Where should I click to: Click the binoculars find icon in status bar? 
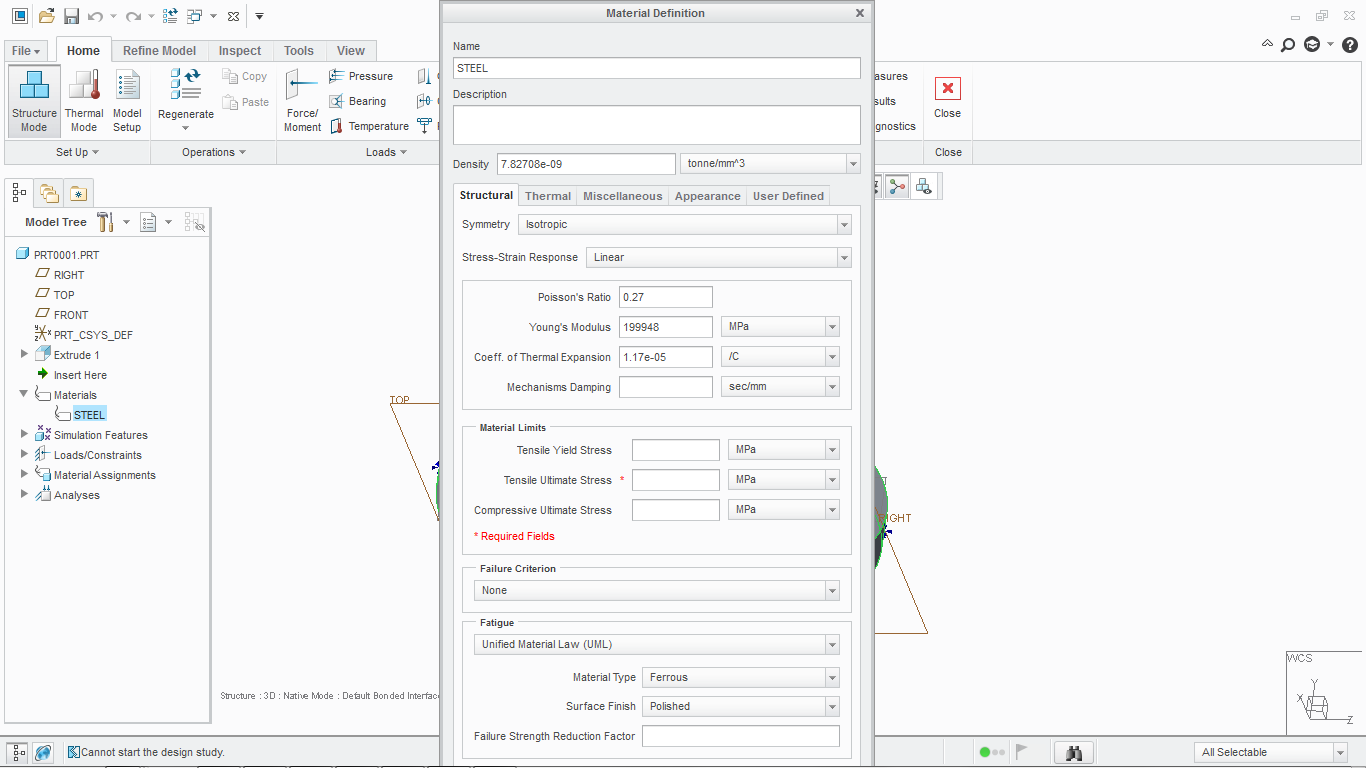1074,753
